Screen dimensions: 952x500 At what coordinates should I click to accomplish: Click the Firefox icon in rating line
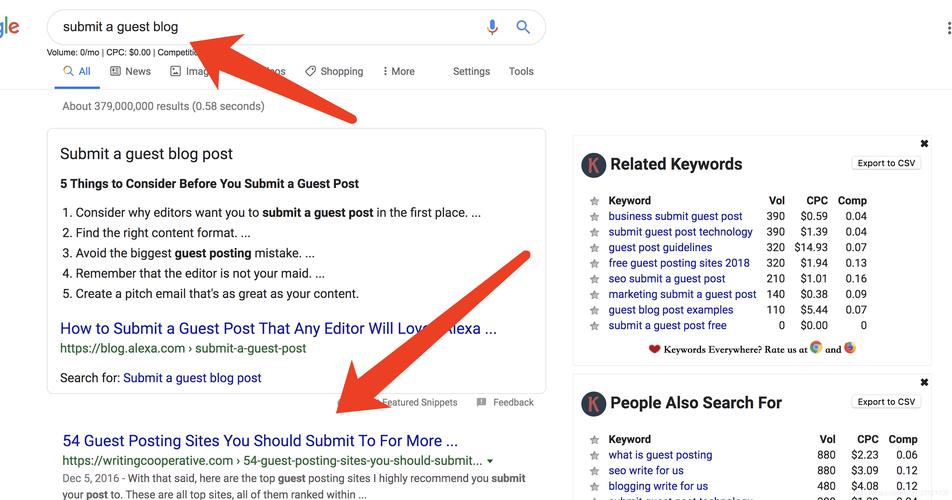coord(850,348)
